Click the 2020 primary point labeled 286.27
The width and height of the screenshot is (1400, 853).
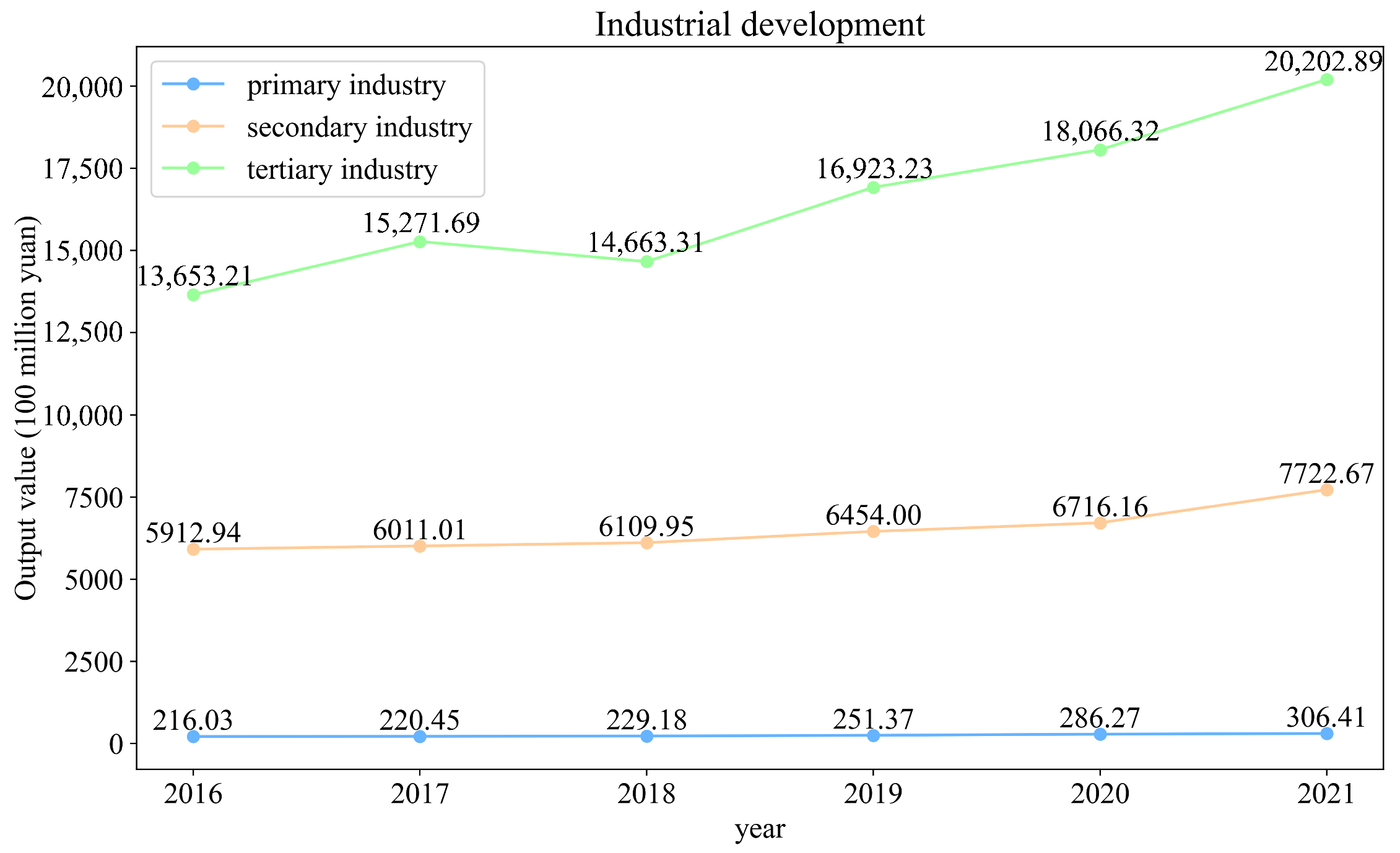[x=1100, y=734]
